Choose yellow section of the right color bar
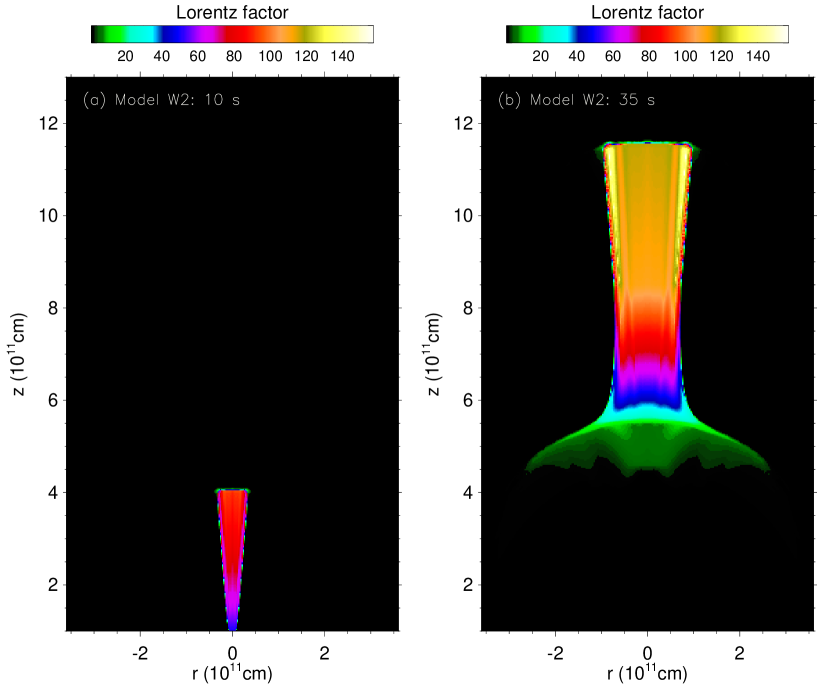This screenshot has height=686, width=830. tap(745, 34)
